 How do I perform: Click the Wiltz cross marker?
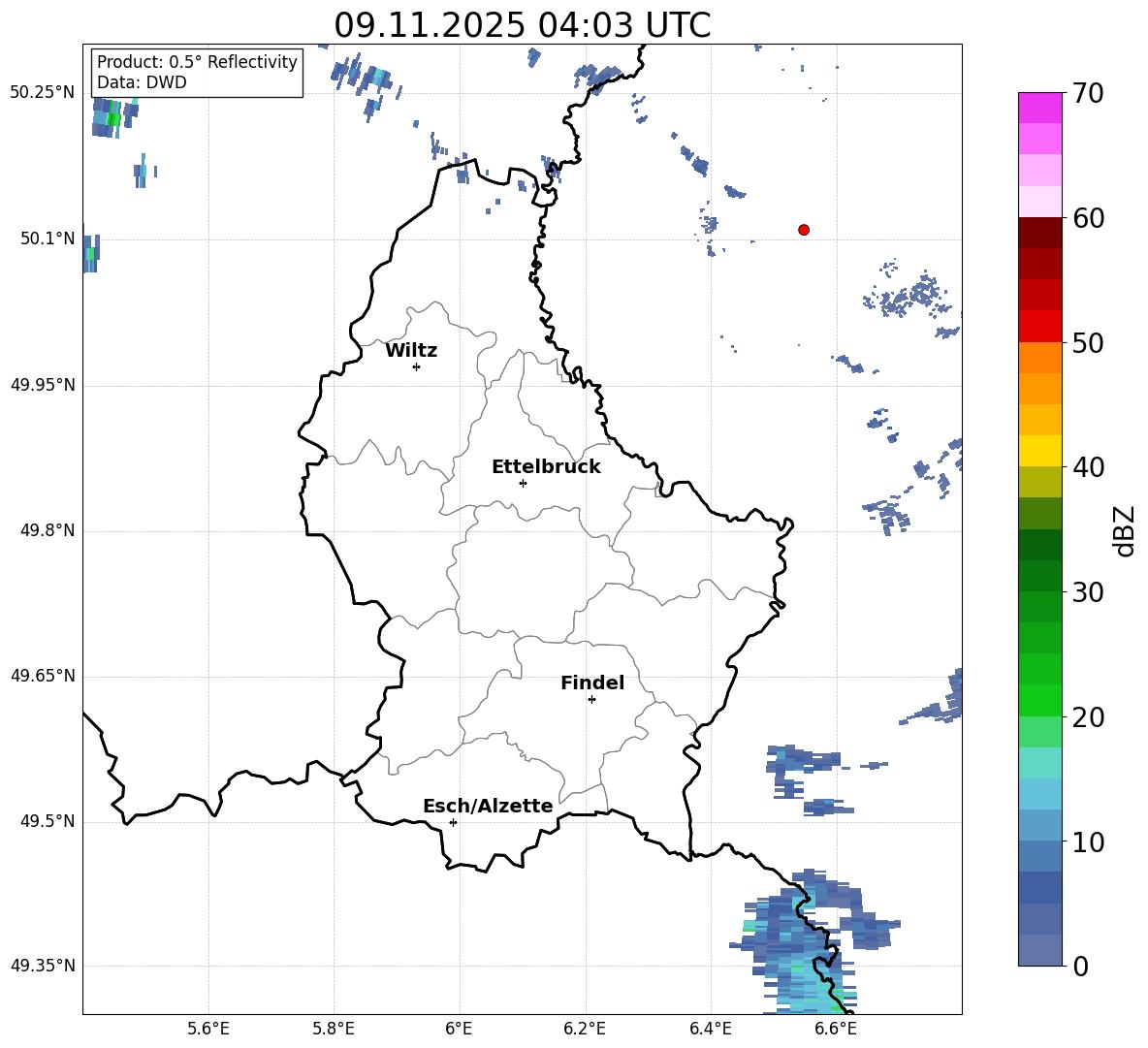click(x=417, y=366)
